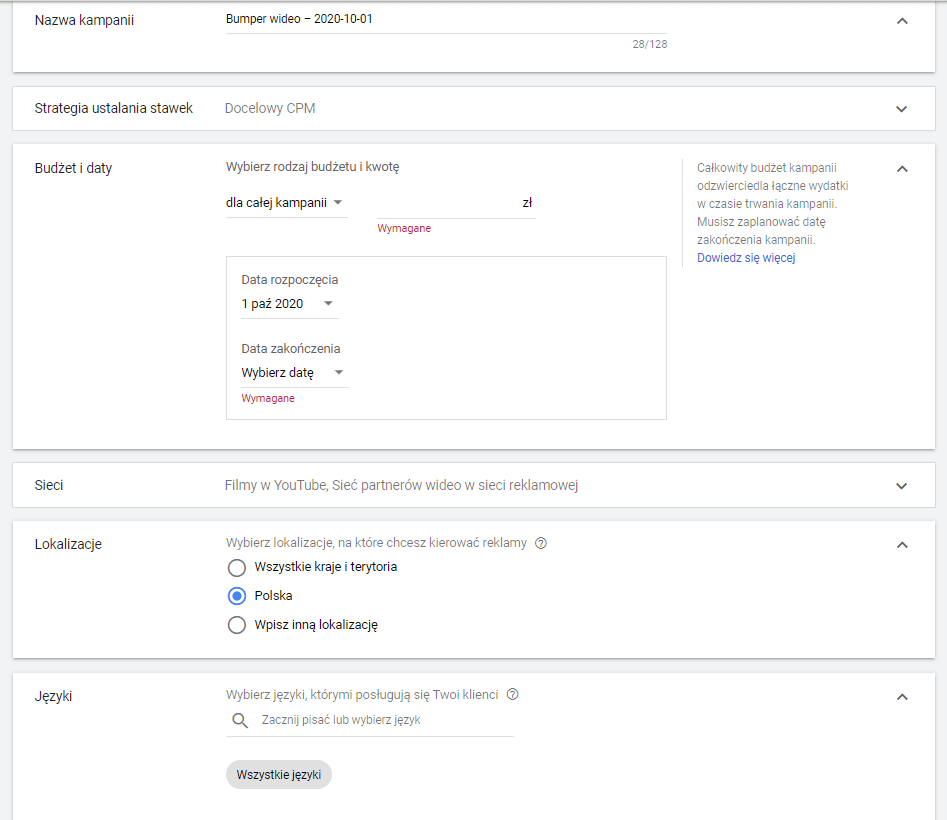Screen dimensions: 947x820
Task: Select the 'Polska' radio button
Action: pos(237,596)
